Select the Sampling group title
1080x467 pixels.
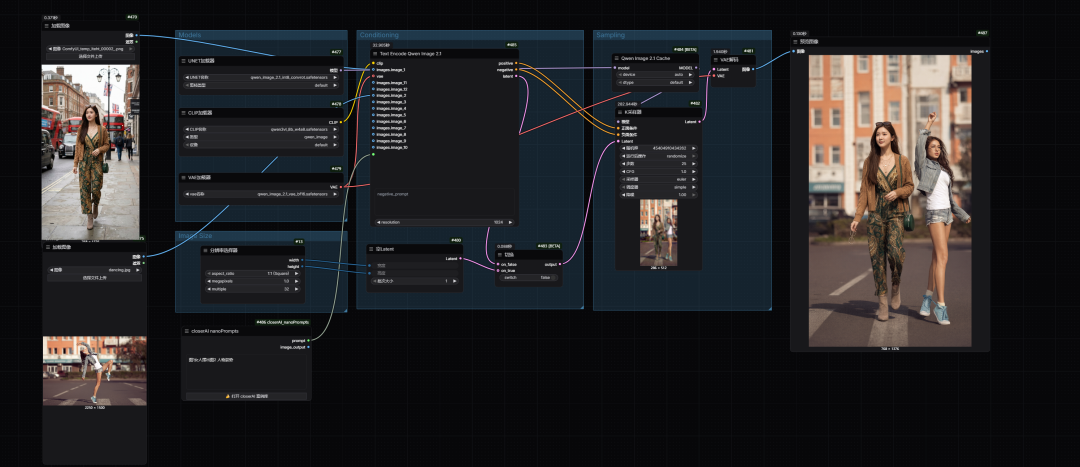click(x=610, y=35)
